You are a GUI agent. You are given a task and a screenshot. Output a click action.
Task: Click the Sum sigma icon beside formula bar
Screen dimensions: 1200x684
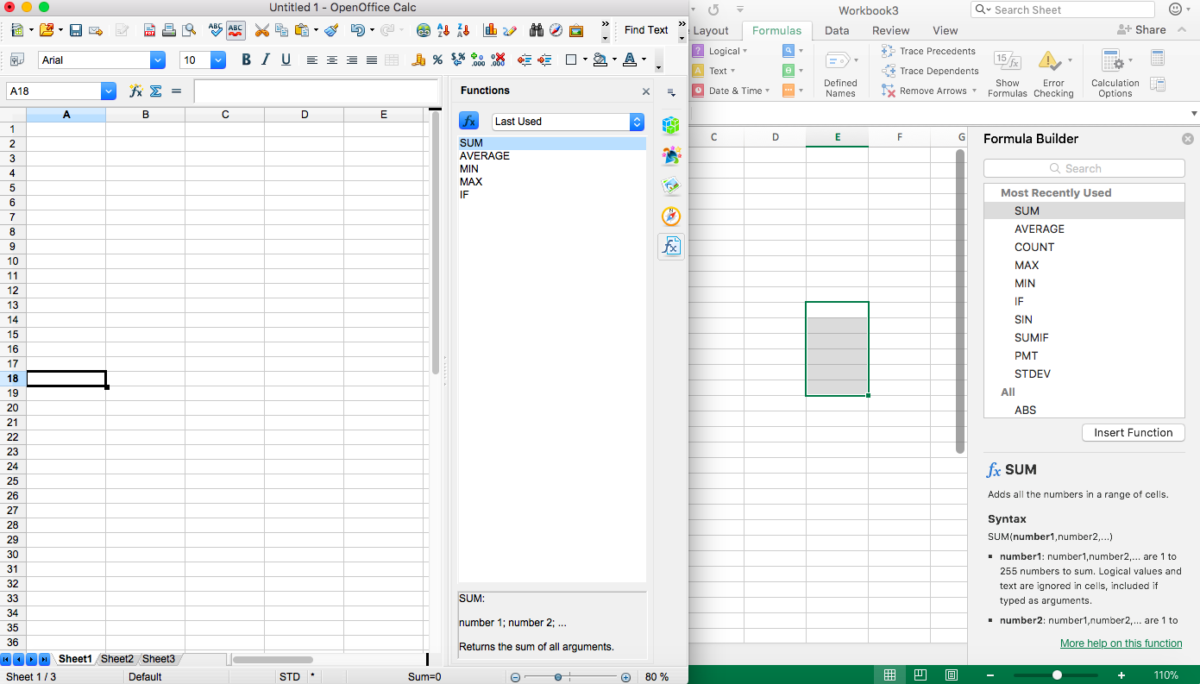tap(155, 91)
